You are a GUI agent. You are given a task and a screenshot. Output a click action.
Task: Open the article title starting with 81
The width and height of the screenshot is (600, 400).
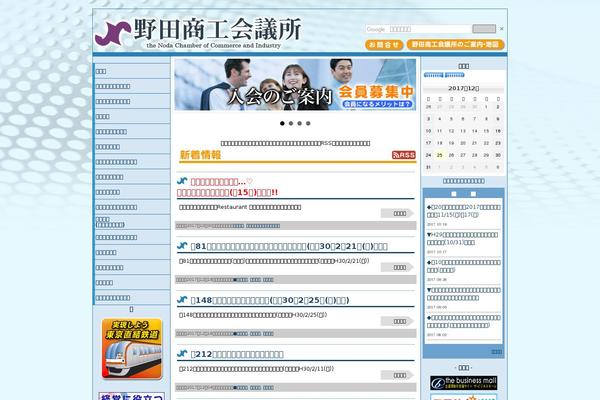[x=289, y=247]
